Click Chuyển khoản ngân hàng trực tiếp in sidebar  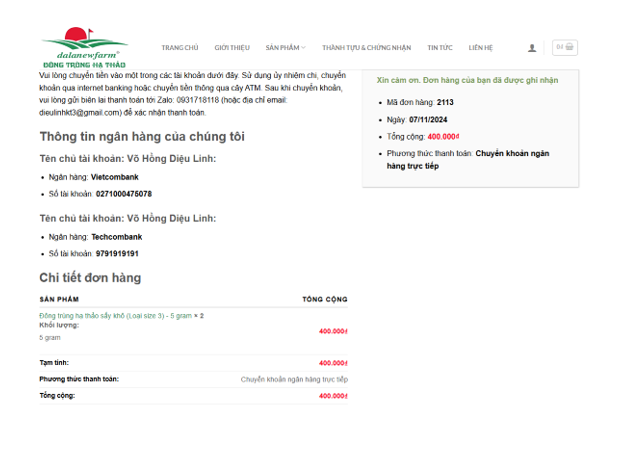[468, 160]
